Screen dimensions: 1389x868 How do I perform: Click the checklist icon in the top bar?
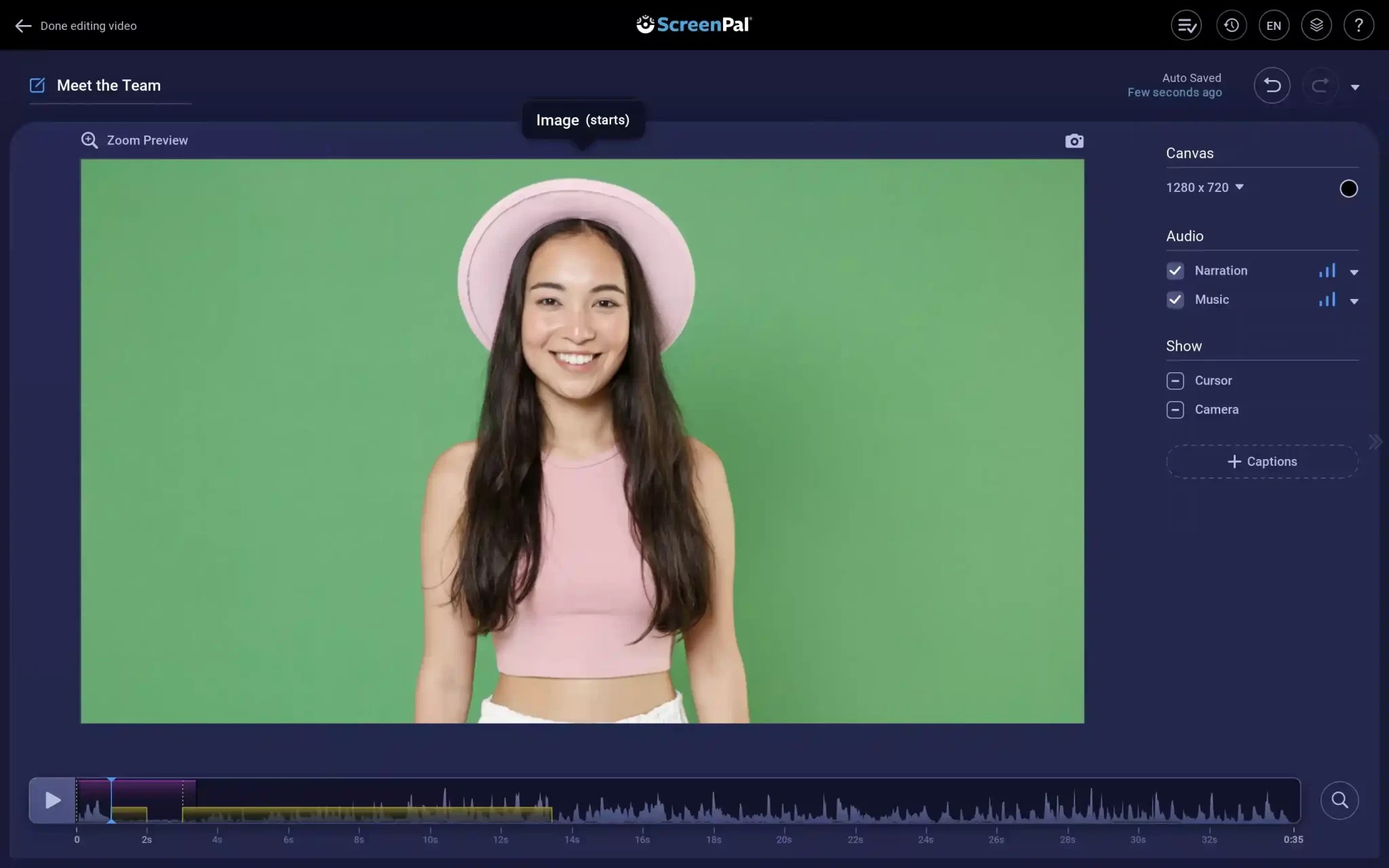pyautogui.click(x=1186, y=25)
